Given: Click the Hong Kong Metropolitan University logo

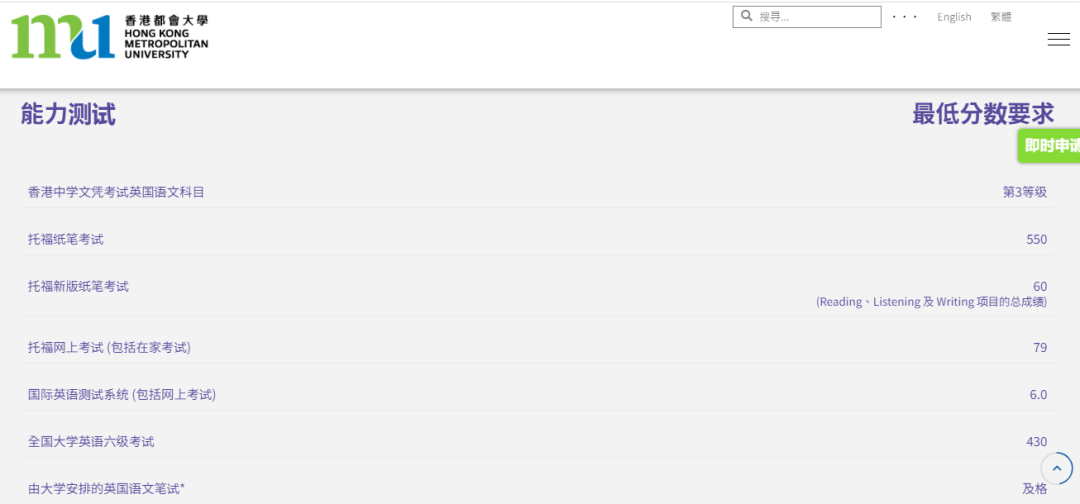Looking at the screenshot, I should coord(110,37).
